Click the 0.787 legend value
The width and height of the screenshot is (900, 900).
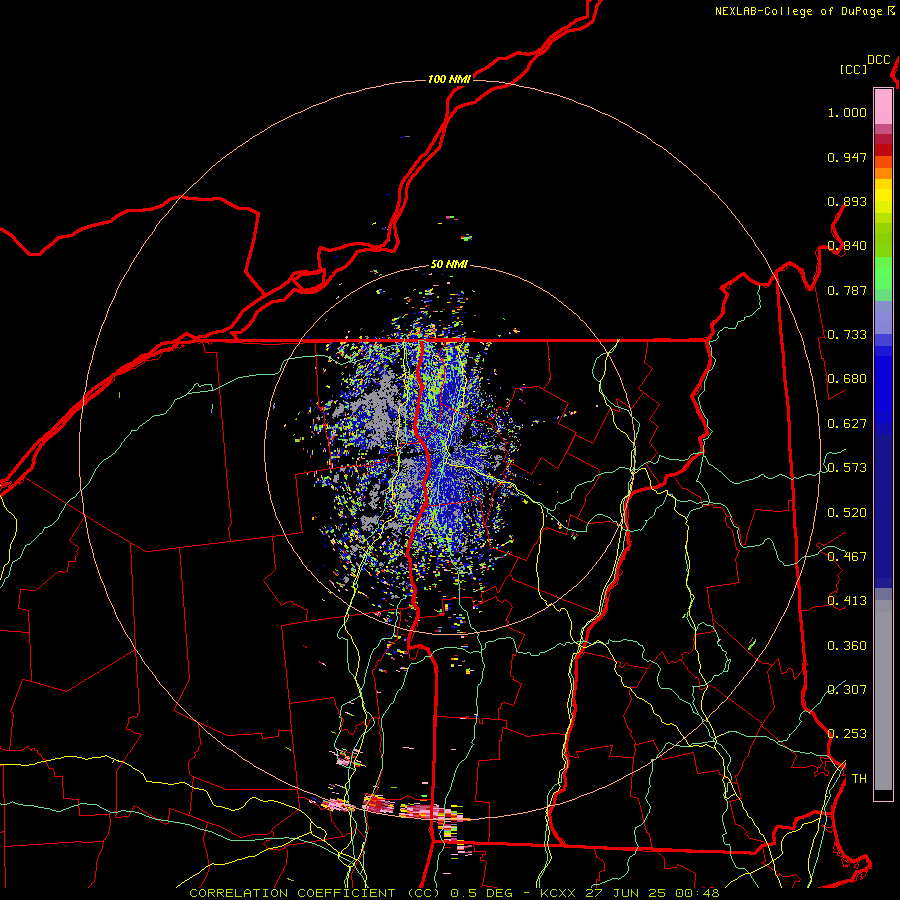(x=847, y=290)
